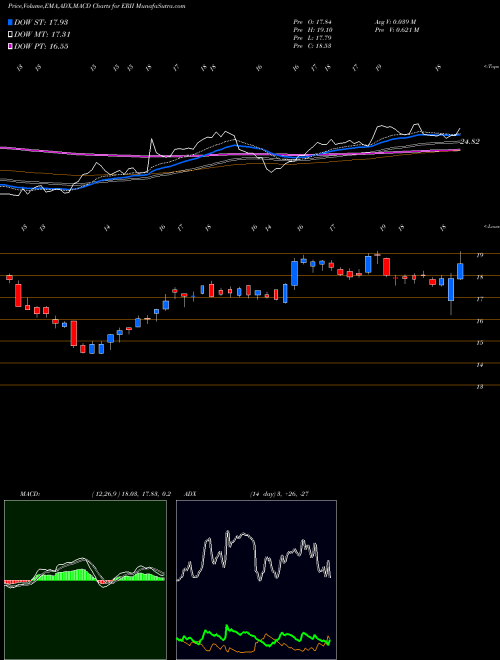
Task: Click the 24.82 label on EMA chart
Action: [470, 142]
